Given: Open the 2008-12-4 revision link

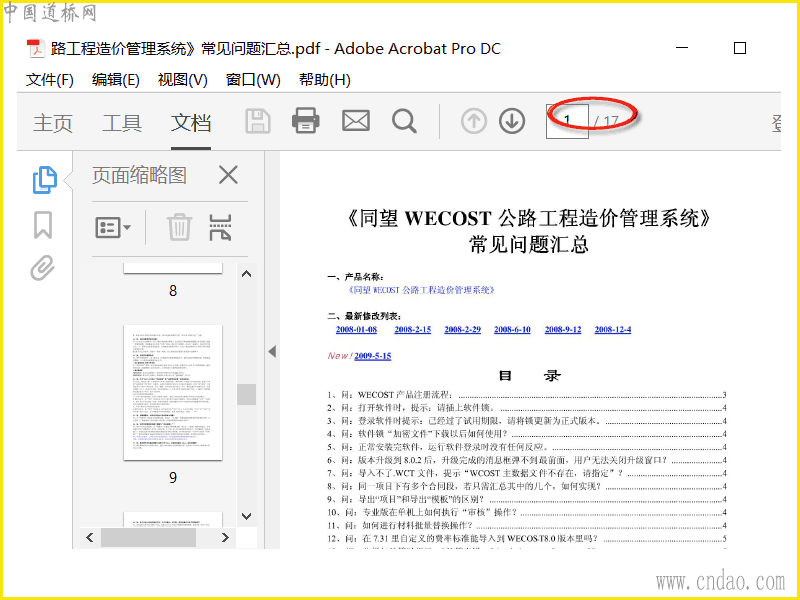Looking at the screenshot, I should [x=613, y=330].
